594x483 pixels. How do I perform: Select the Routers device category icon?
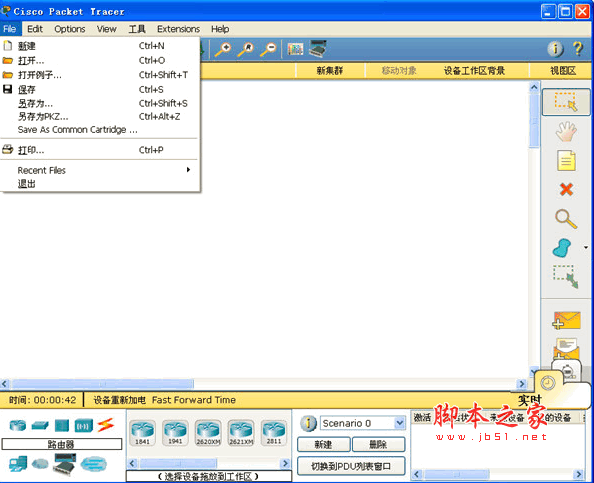click(18, 425)
